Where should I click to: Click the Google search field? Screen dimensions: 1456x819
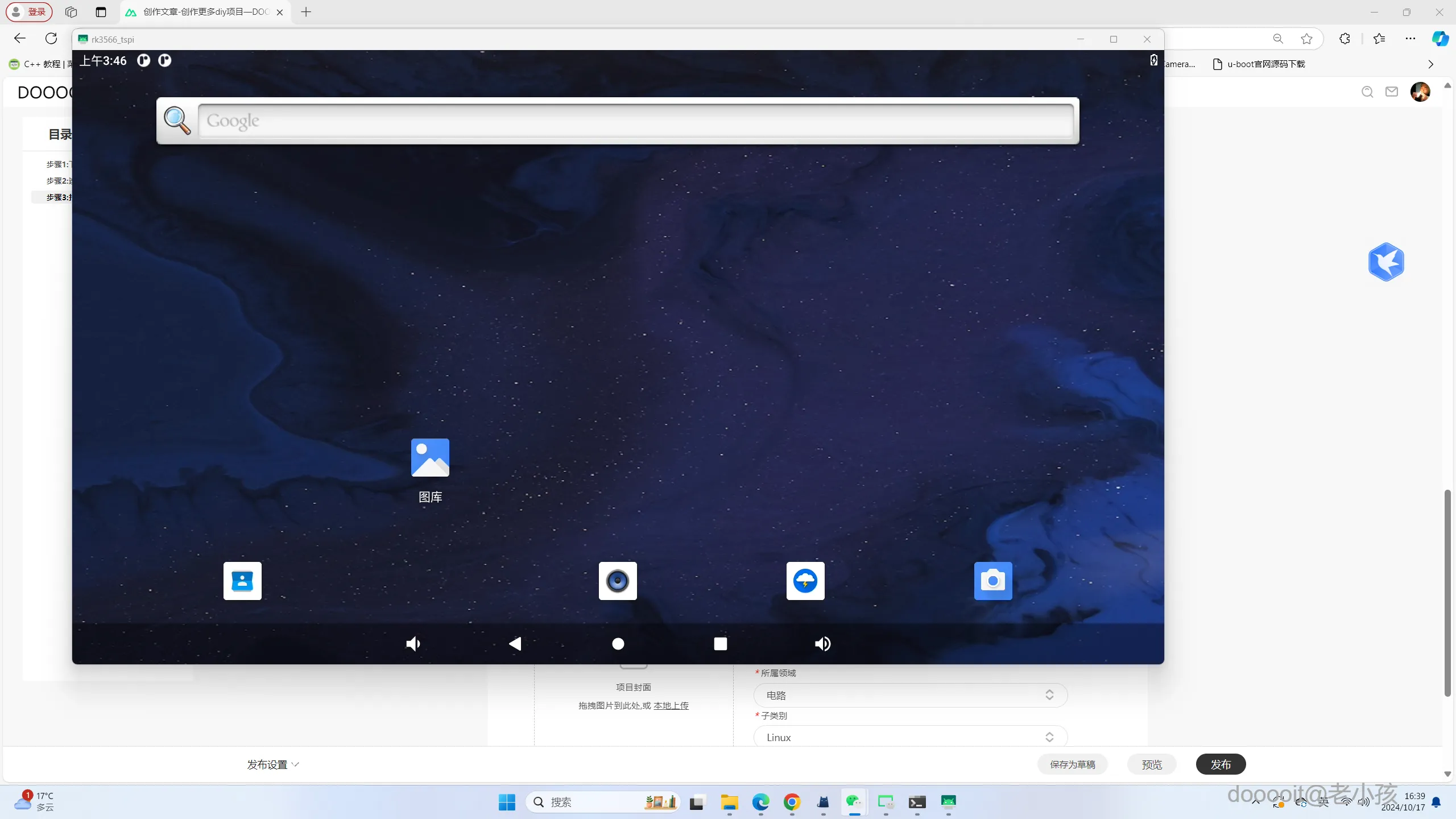(x=635, y=121)
